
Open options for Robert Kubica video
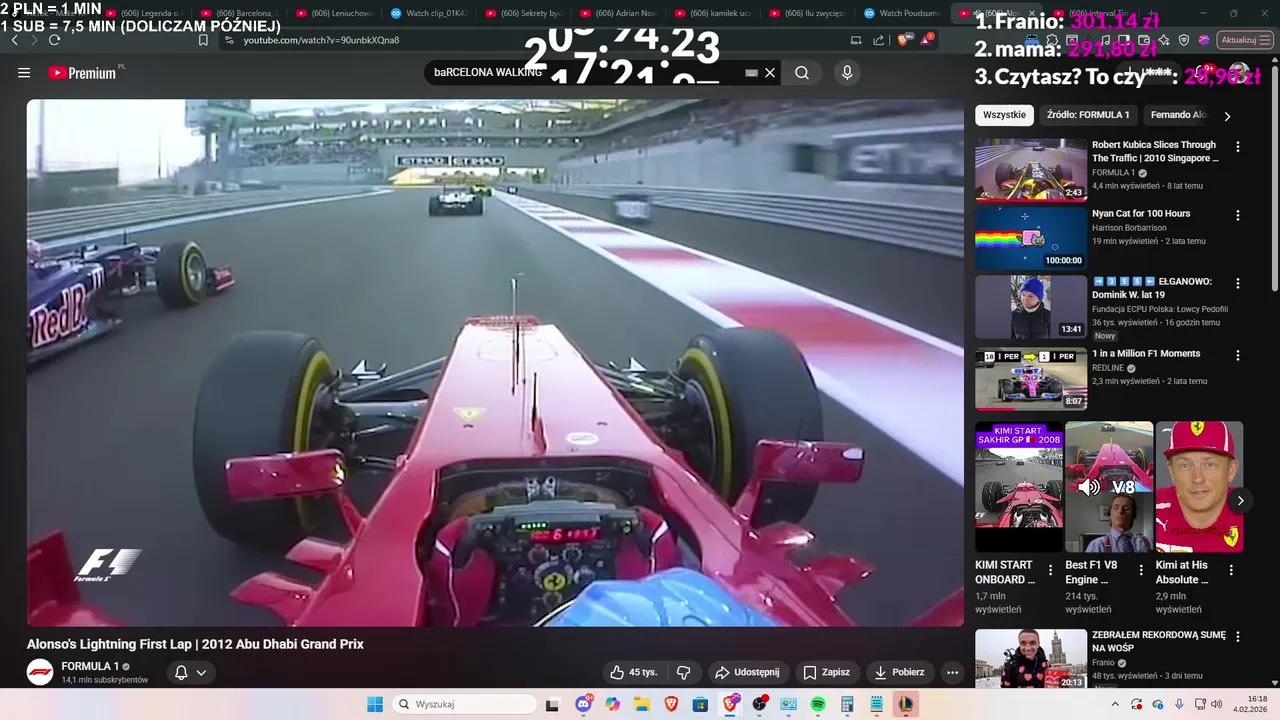point(1238,147)
